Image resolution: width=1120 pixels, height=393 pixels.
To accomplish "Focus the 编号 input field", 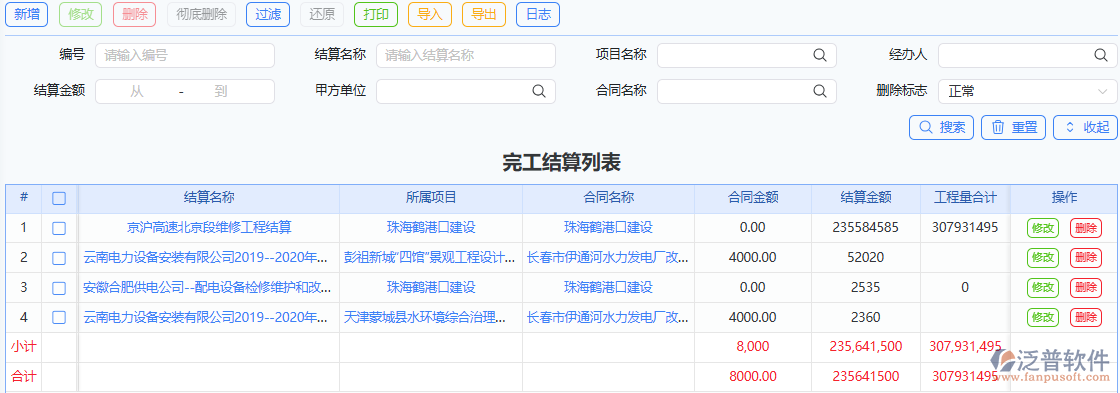I will (185, 56).
